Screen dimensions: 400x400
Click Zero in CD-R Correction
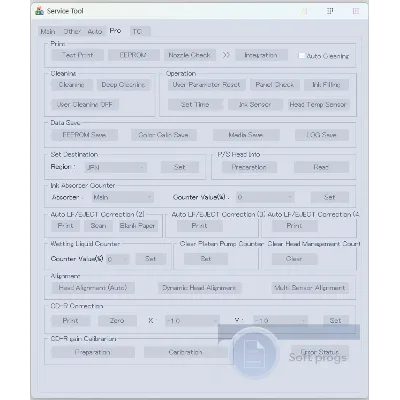pos(117,321)
